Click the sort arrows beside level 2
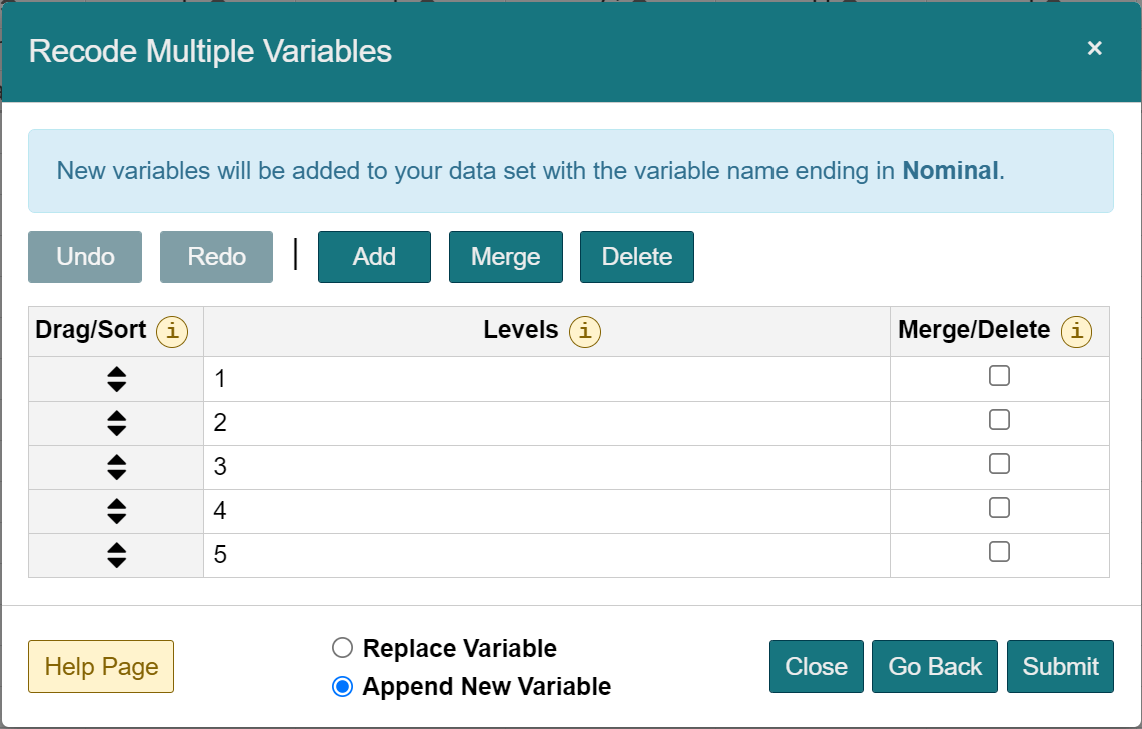Screen dimensions: 1142x729 (115, 422)
